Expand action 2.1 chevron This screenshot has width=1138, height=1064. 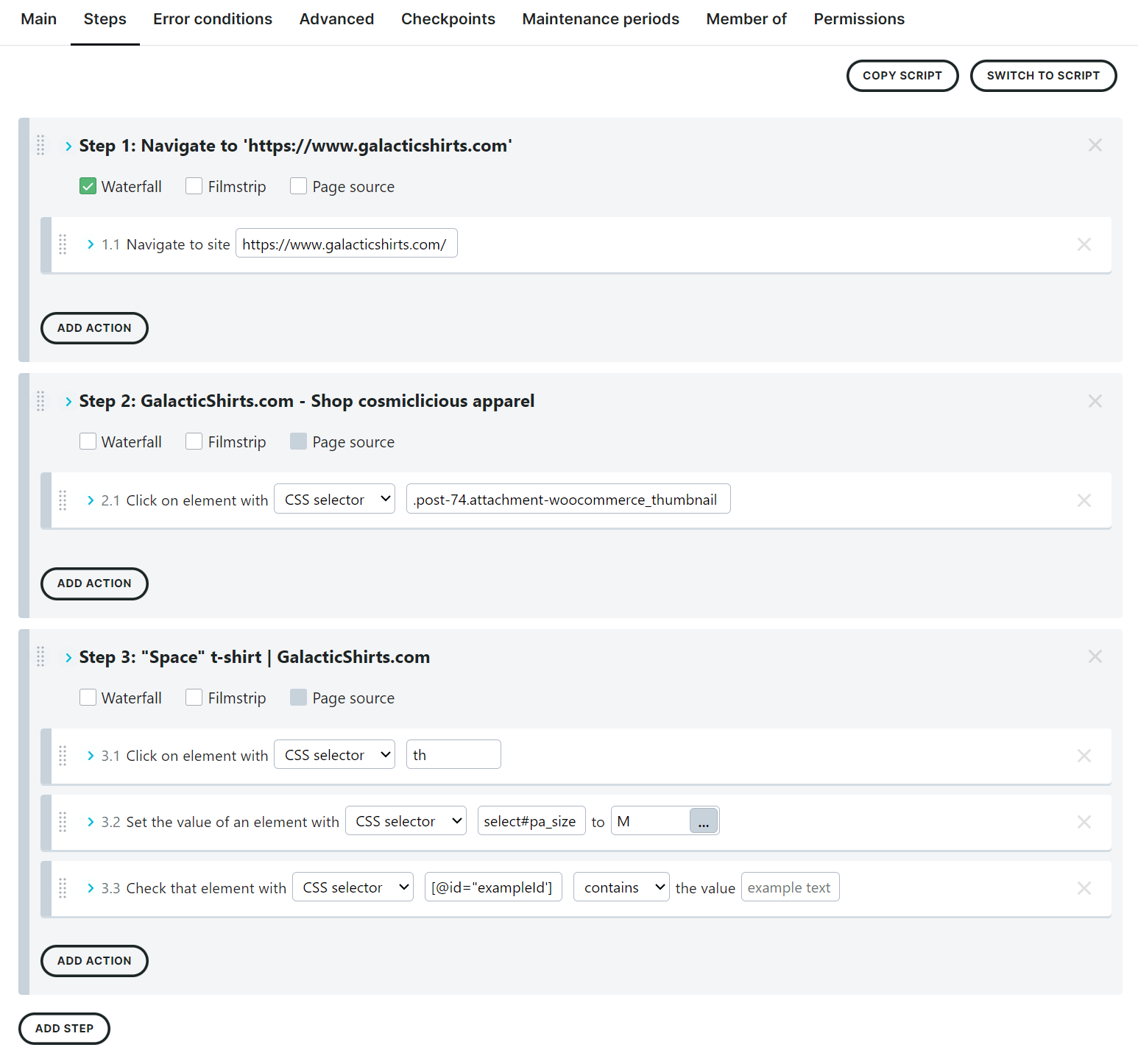pos(91,500)
